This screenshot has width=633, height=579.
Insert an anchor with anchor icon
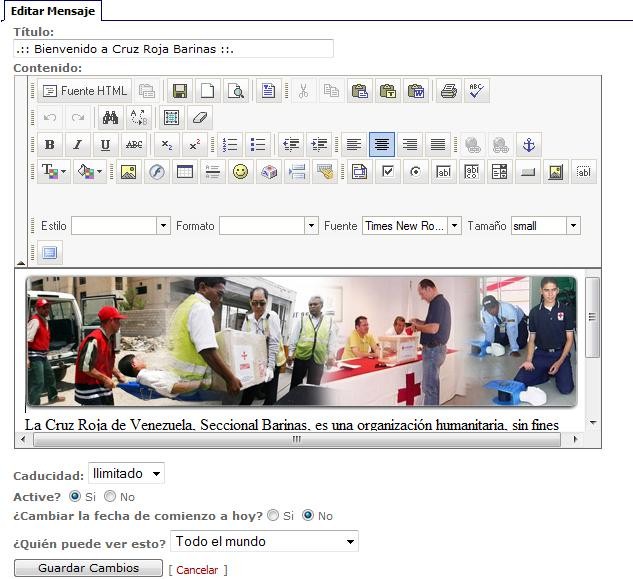[x=529, y=145]
